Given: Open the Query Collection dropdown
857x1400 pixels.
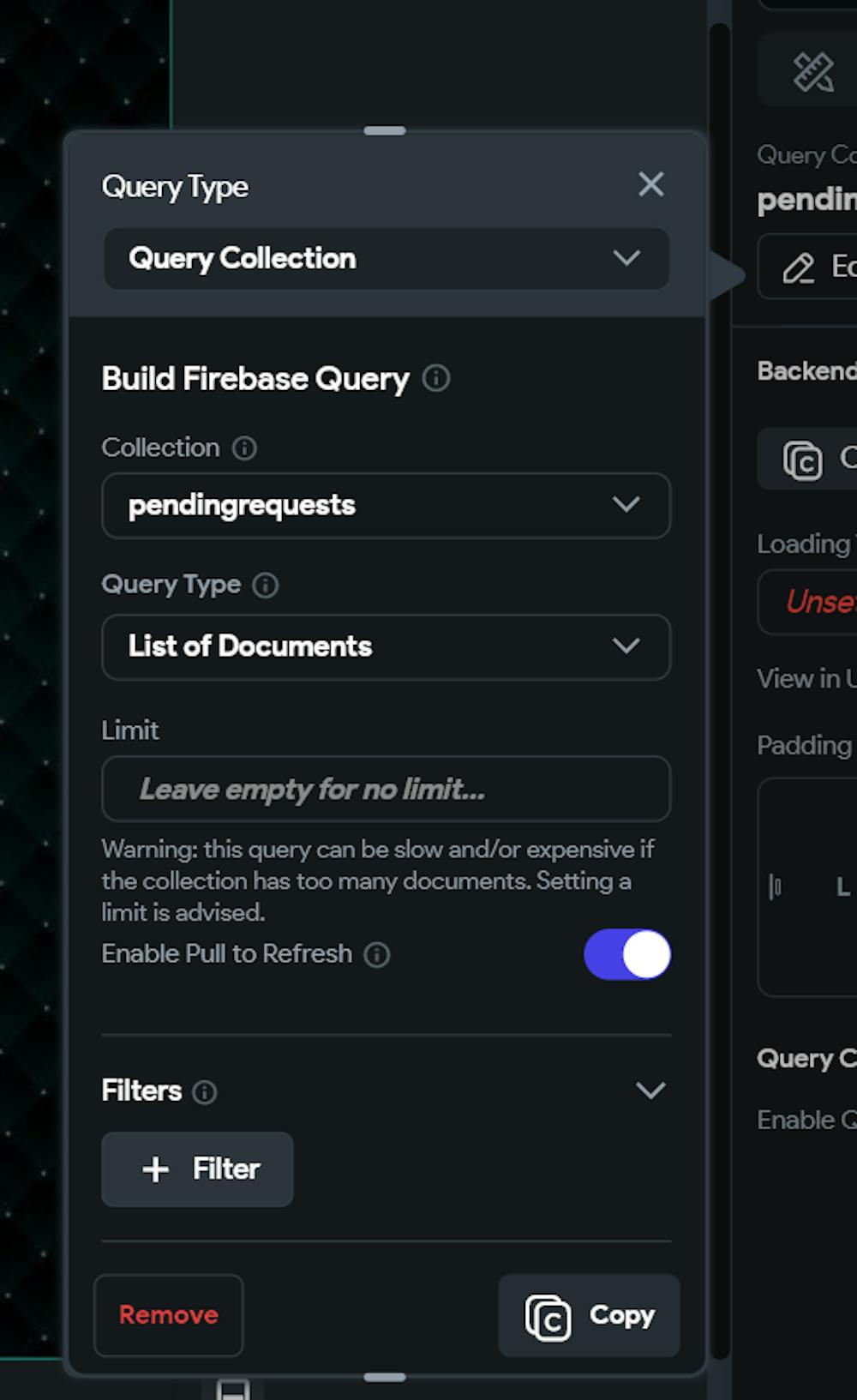Looking at the screenshot, I should [x=386, y=258].
